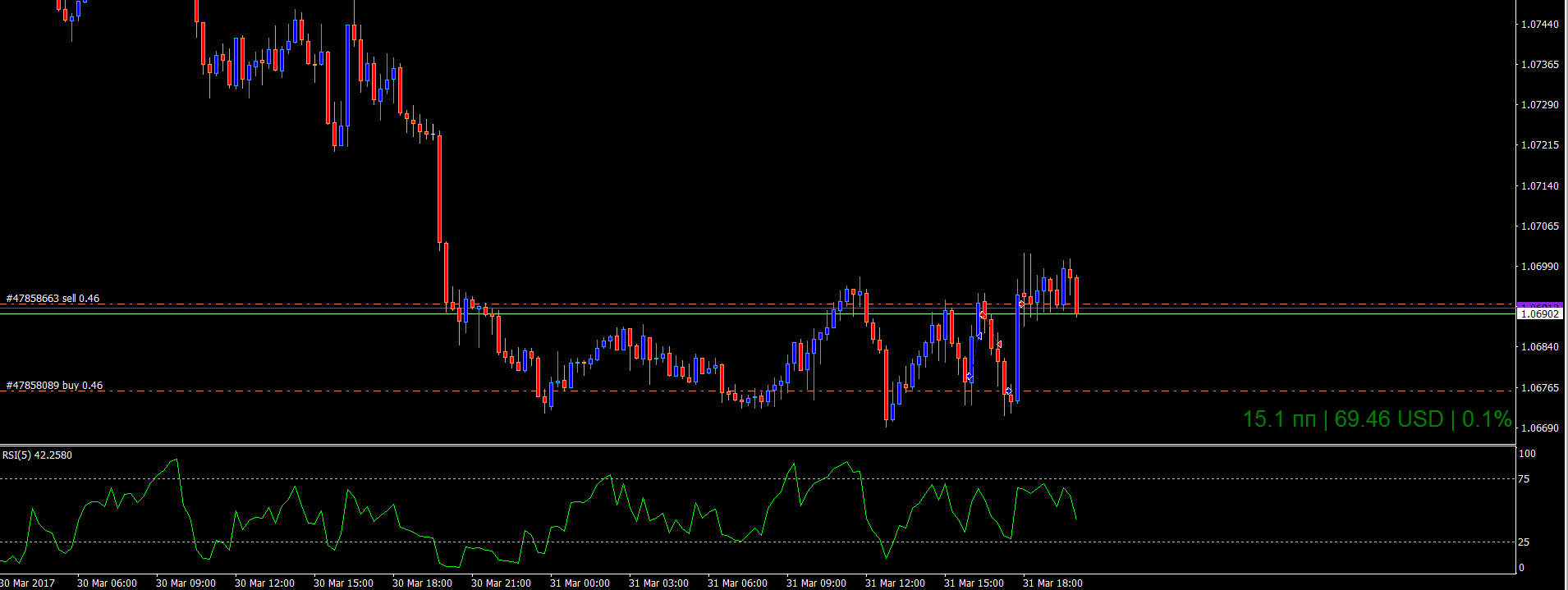
Task: Click time axis label 31 Mar 06:00
Action: coord(738,583)
